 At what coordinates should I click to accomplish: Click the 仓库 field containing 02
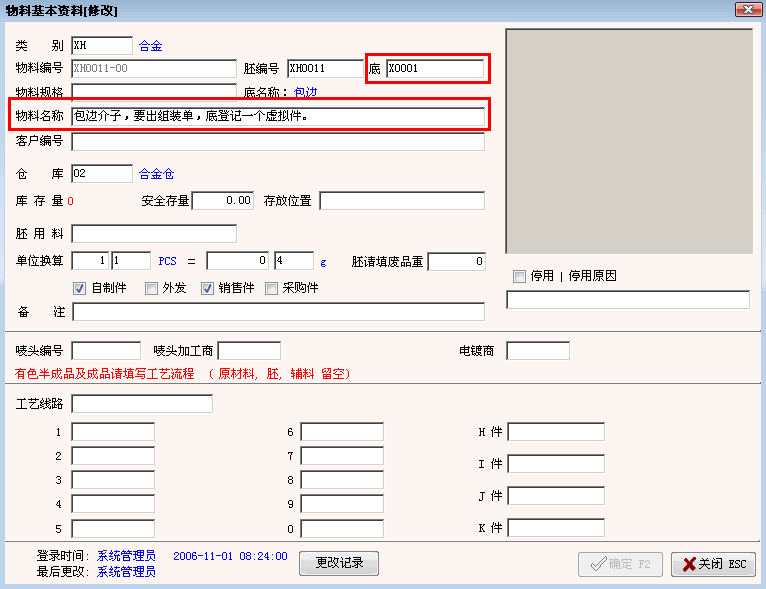102,173
